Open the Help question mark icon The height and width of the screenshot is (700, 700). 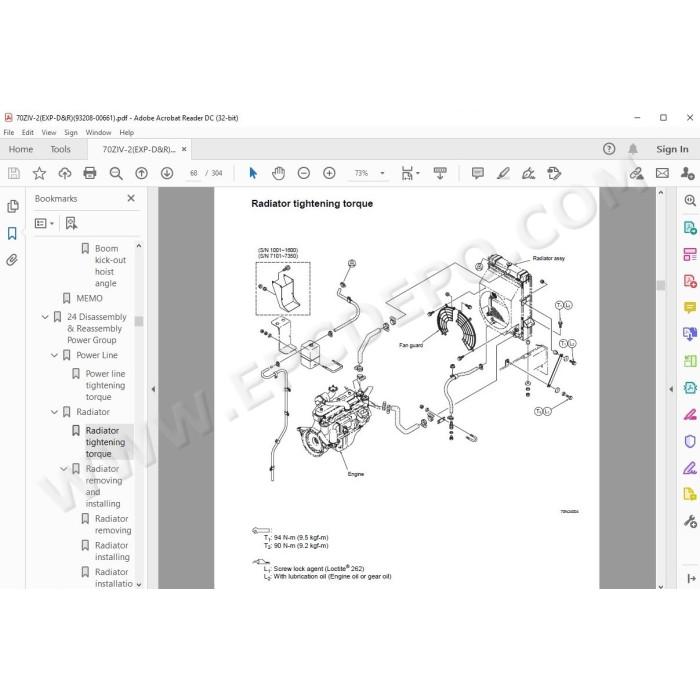pyautogui.click(x=609, y=149)
